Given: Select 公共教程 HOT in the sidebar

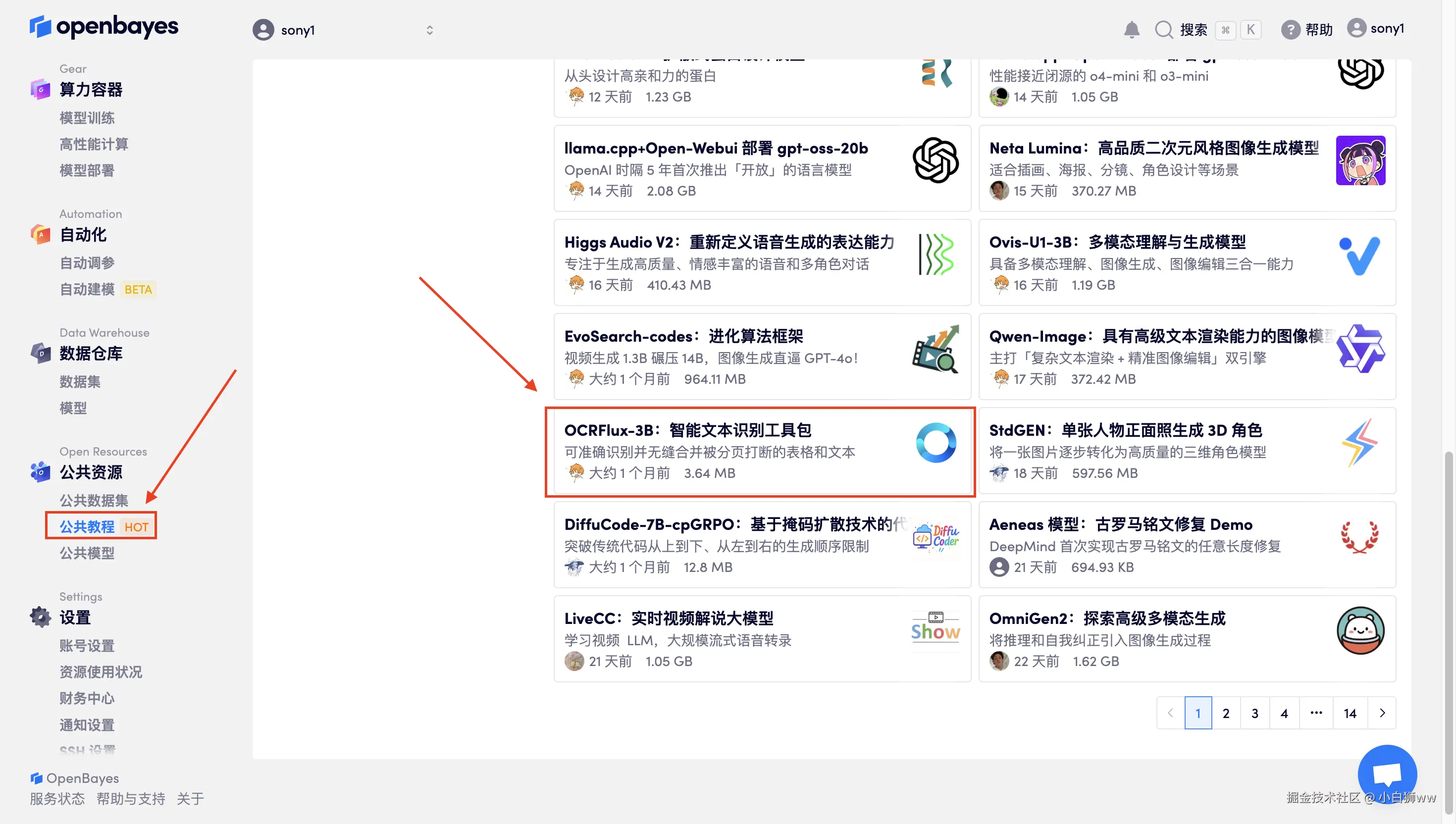Looking at the screenshot, I should tap(88, 526).
